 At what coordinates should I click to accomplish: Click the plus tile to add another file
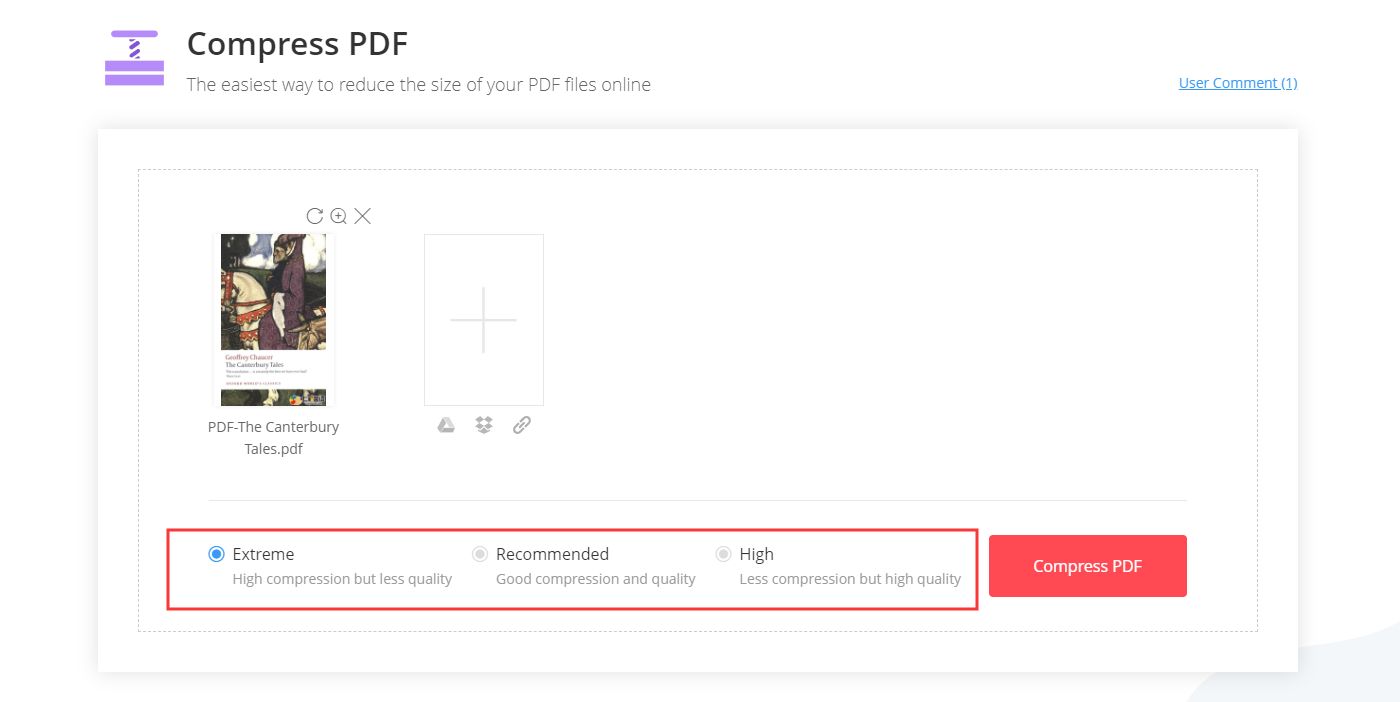click(484, 319)
